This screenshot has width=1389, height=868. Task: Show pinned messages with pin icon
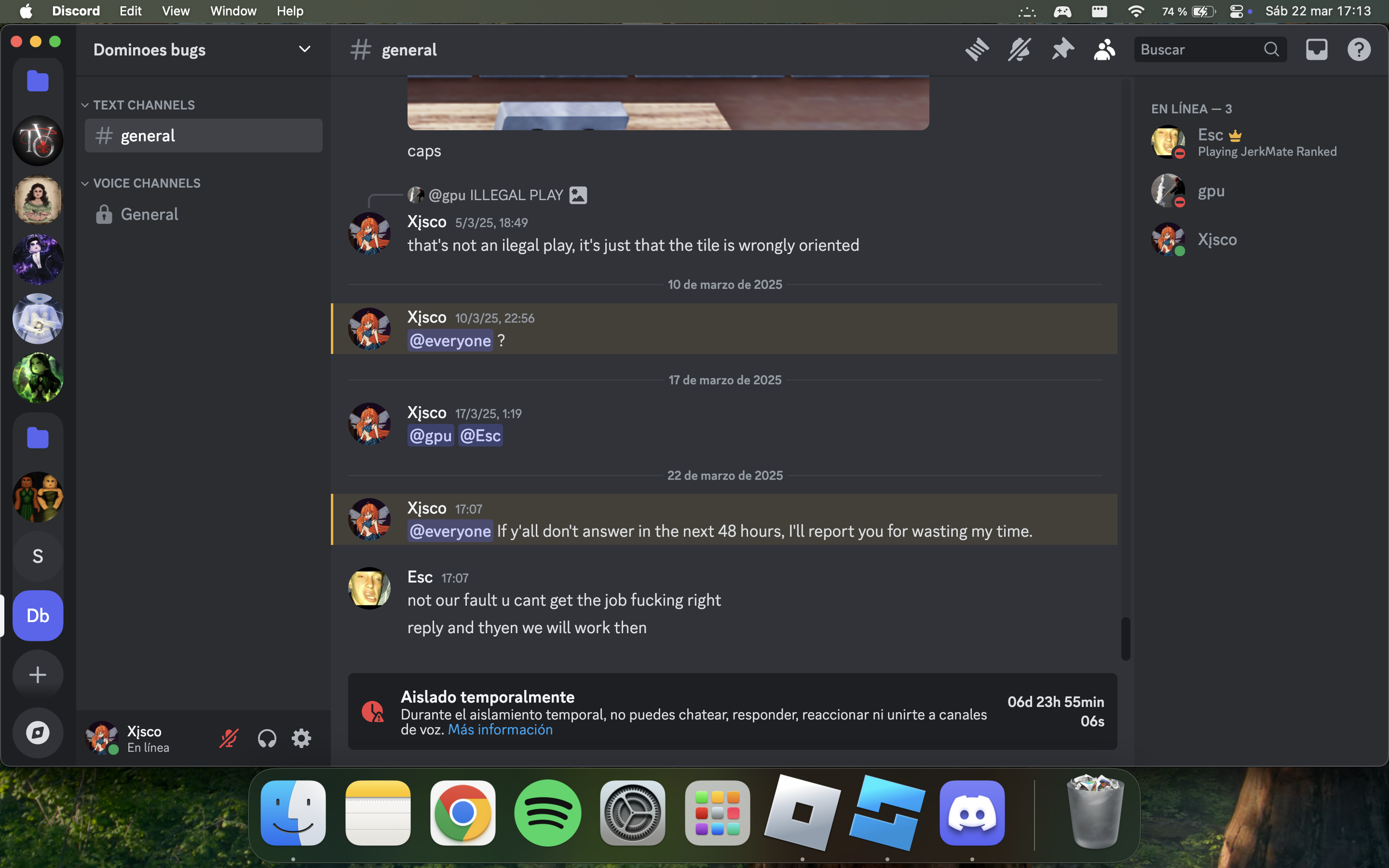(1062, 50)
